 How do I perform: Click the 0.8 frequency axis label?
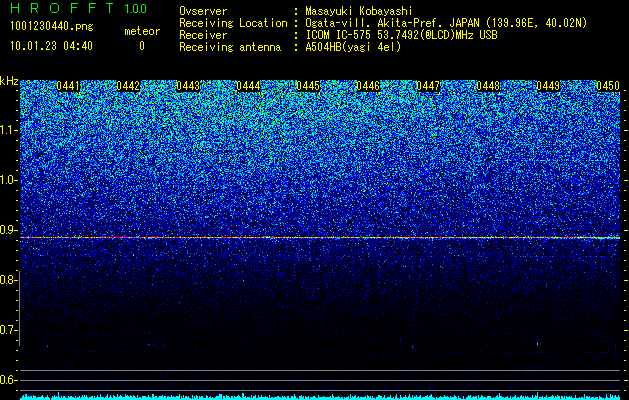pos(8,280)
